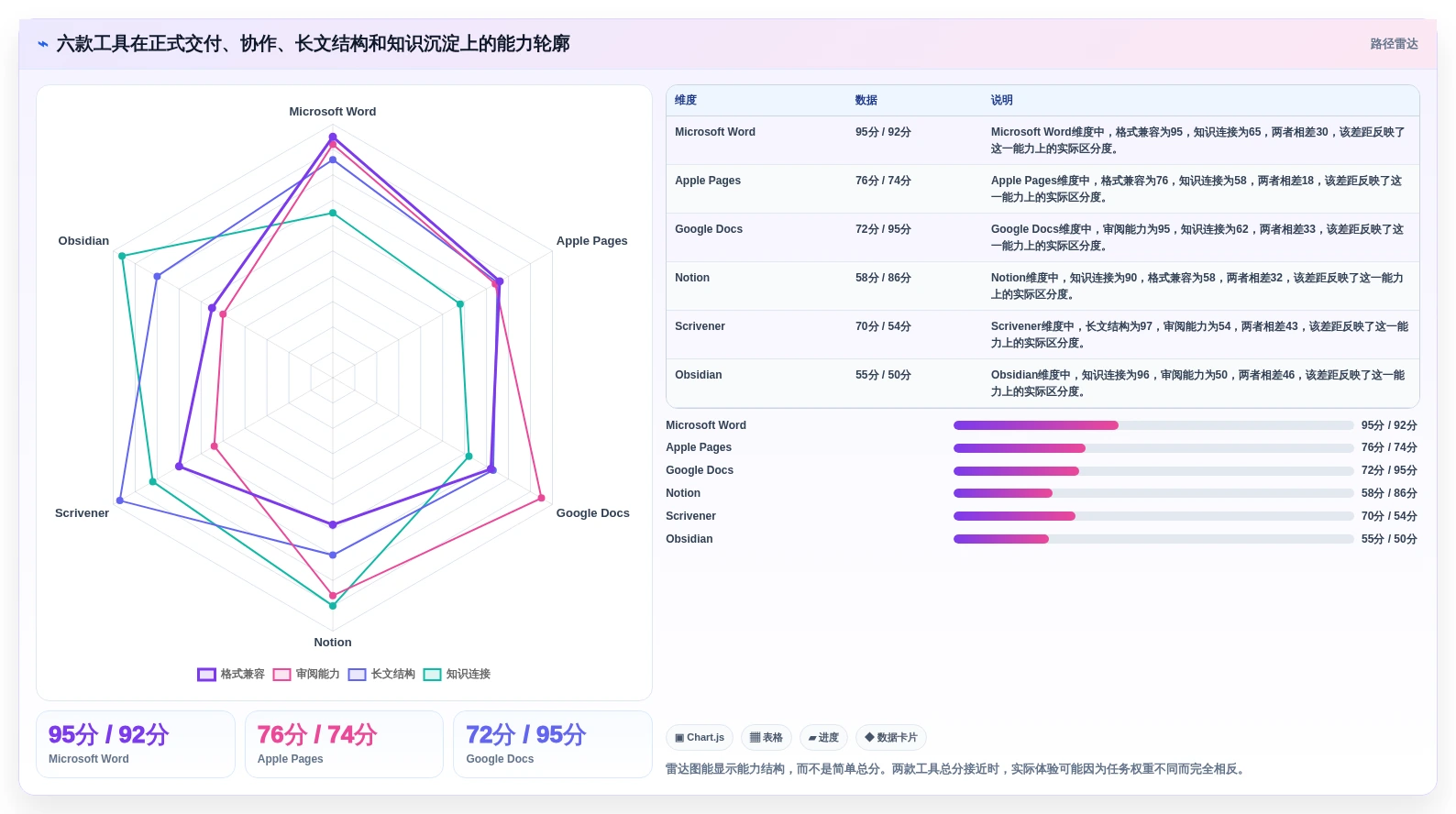Select the Google Docs table row name
1456x814 pixels.
coord(709,229)
